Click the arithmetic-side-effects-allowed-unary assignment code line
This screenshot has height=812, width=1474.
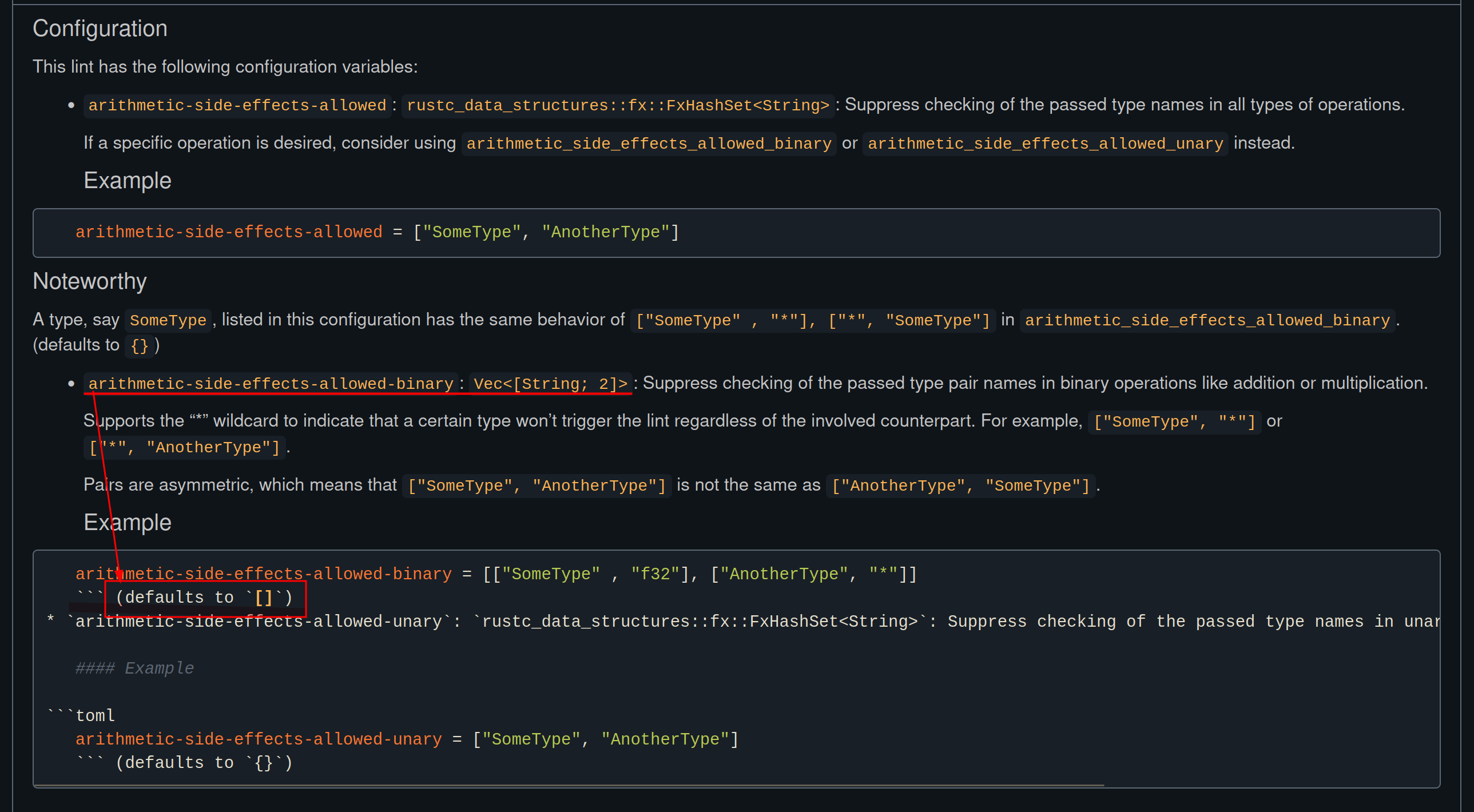pos(407,740)
